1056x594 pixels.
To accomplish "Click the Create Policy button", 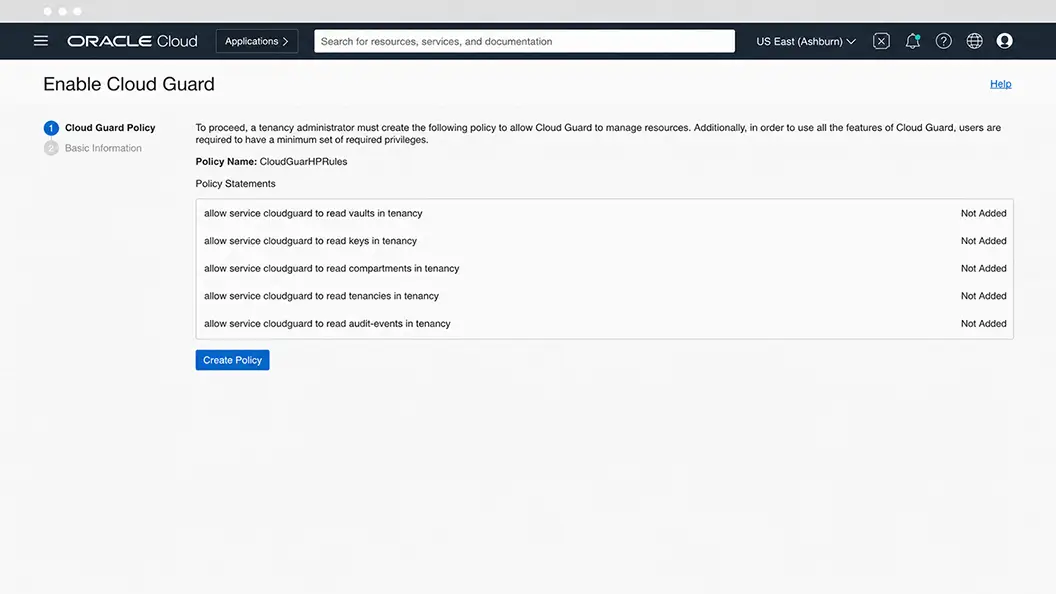I will pyautogui.click(x=232, y=360).
